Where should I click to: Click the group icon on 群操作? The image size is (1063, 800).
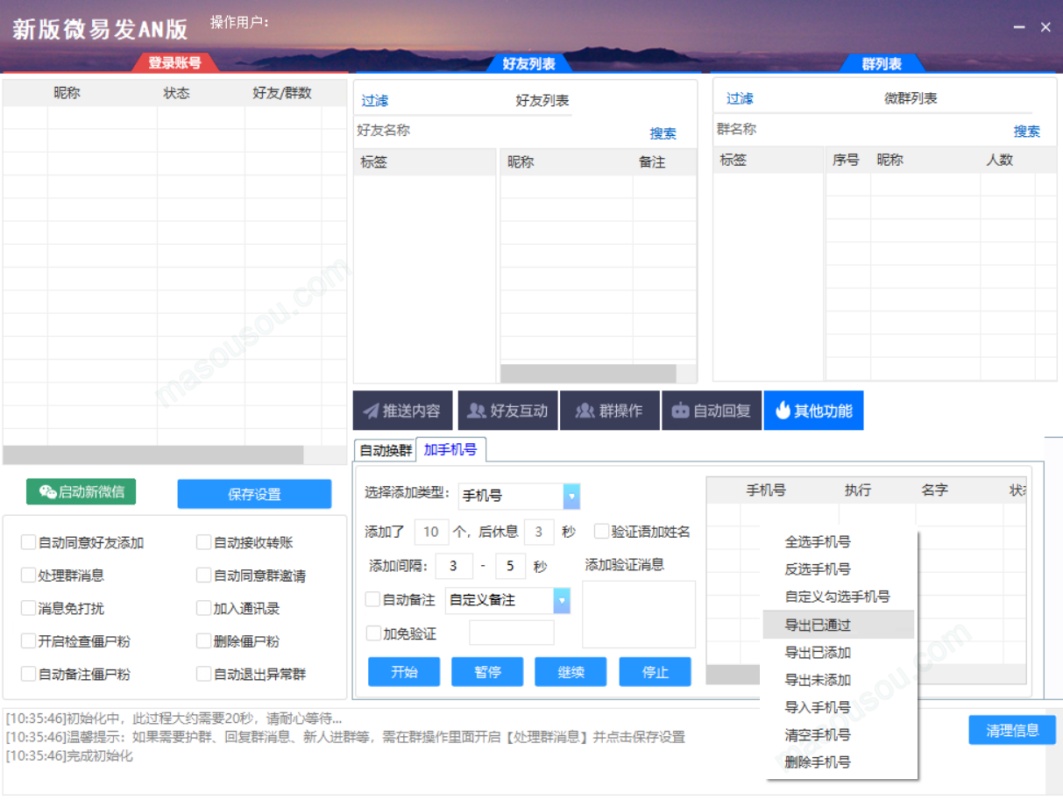click(x=584, y=411)
